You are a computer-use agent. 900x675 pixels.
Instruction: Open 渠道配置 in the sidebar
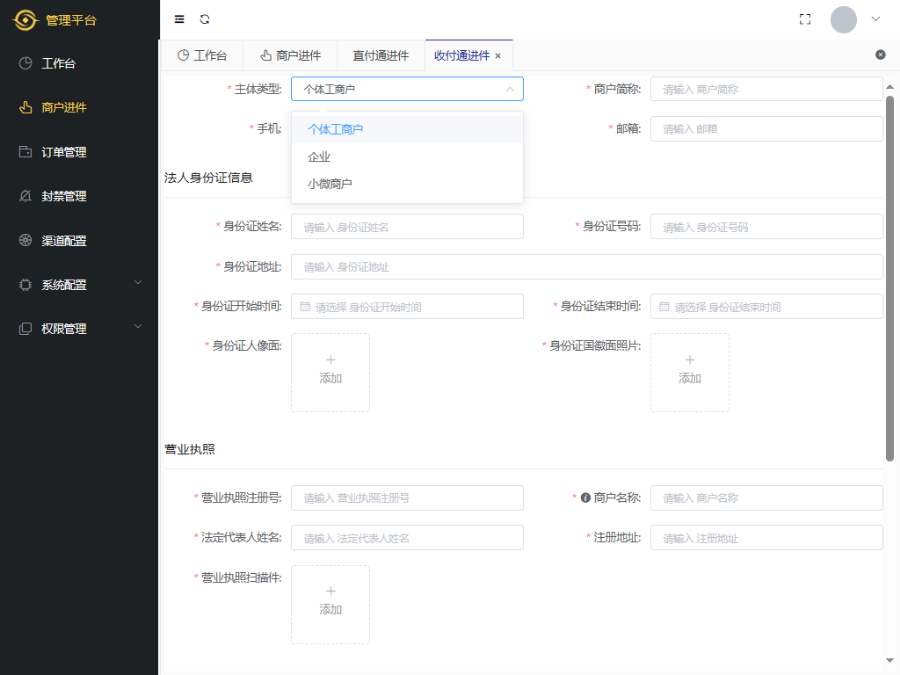(79, 240)
